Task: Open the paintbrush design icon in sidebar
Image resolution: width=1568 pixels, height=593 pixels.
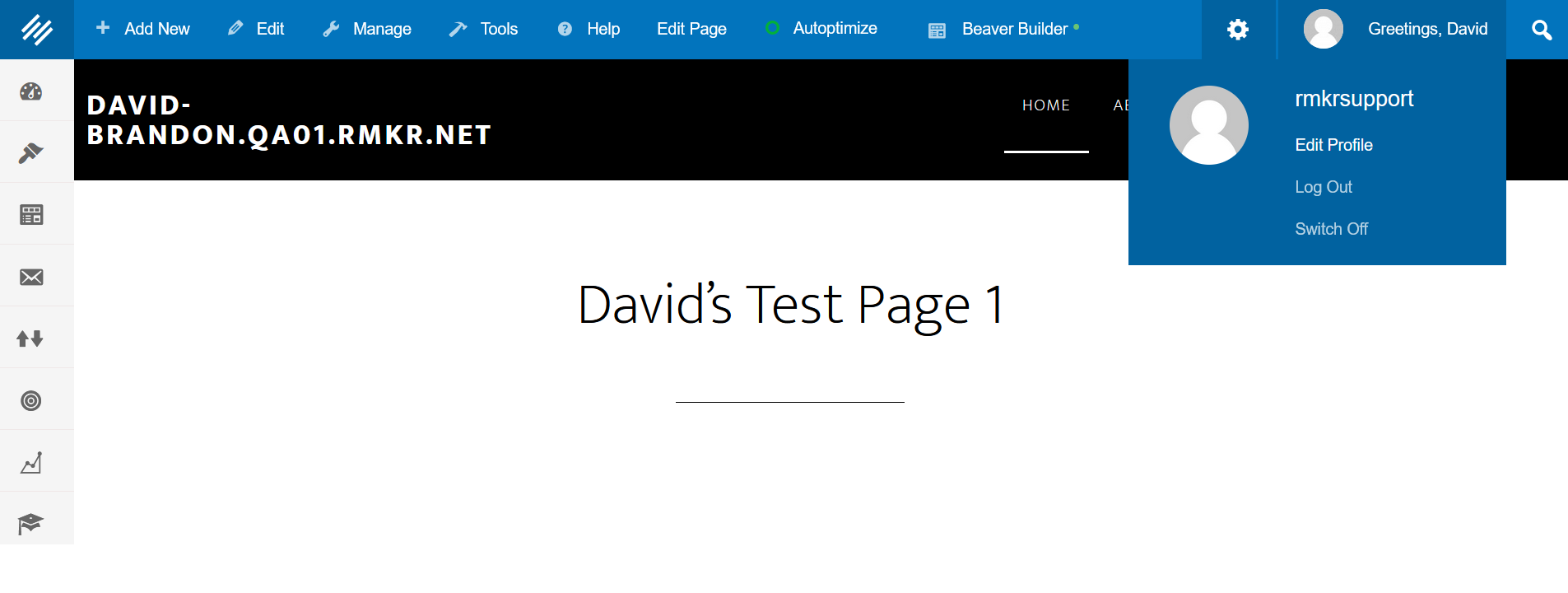Action: pyautogui.click(x=31, y=153)
